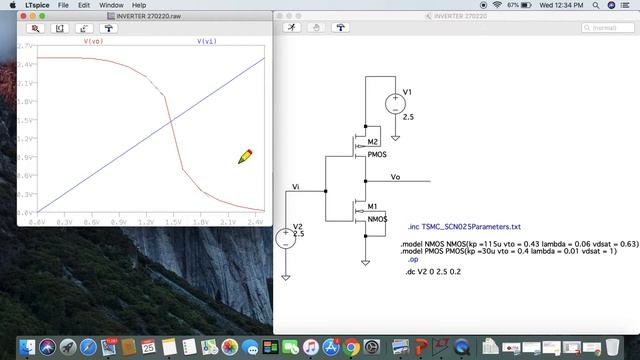
Task: Open Siri from the Dock
Action: tap(48, 347)
